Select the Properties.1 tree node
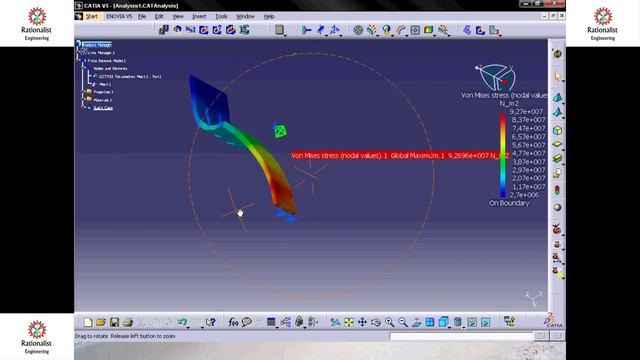This screenshot has width=640, height=360. click(103, 92)
